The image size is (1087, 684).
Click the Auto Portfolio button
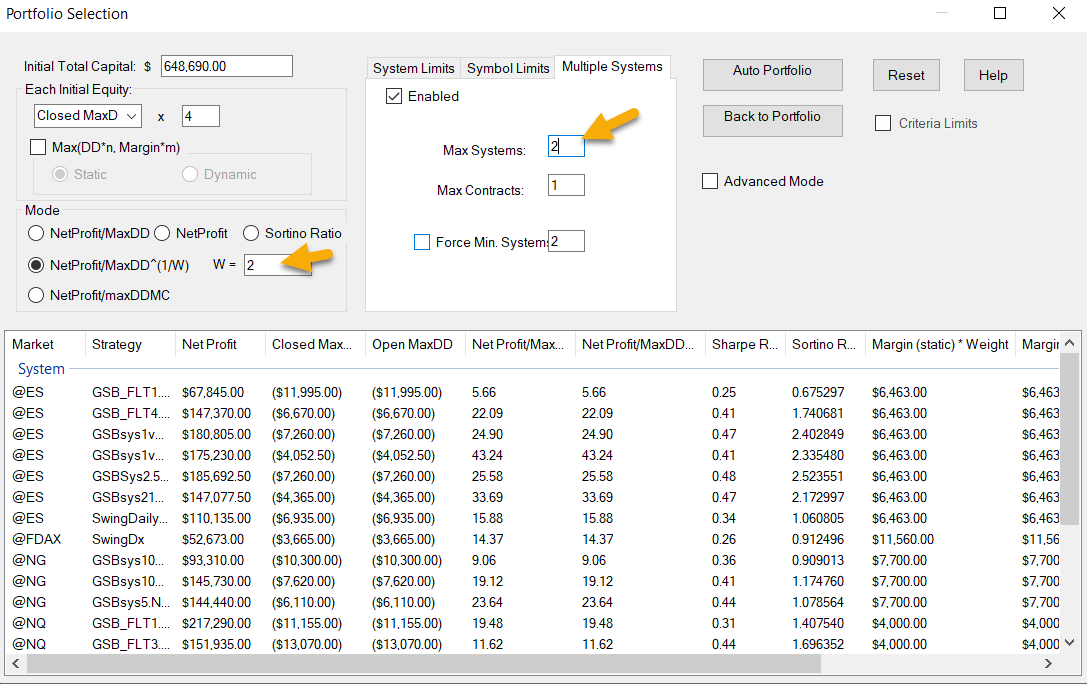pyautogui.click(x=772, y=72)
